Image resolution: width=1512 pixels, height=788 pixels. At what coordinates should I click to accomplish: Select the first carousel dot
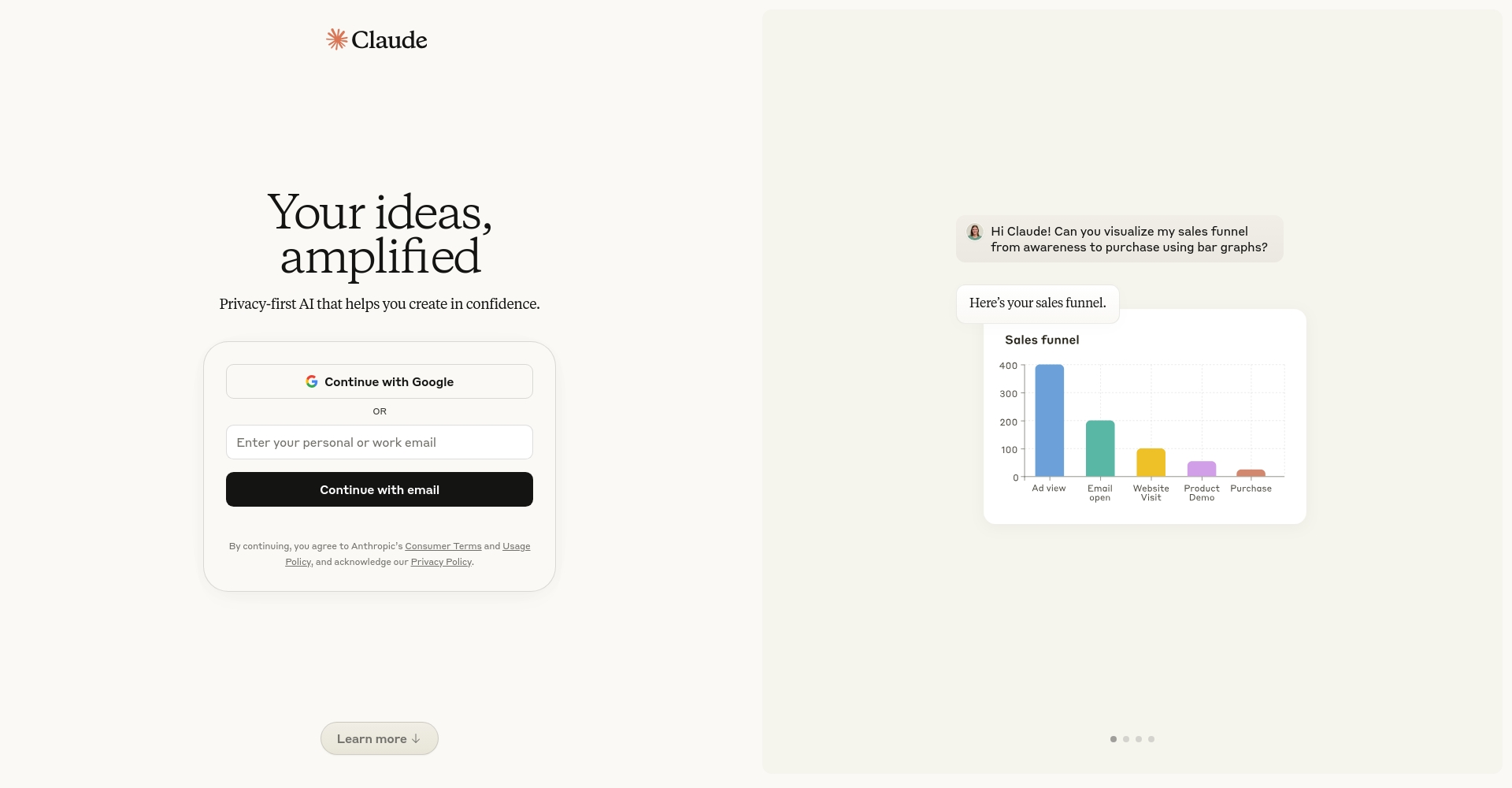pyautogui.click(x=1114, y=739)
